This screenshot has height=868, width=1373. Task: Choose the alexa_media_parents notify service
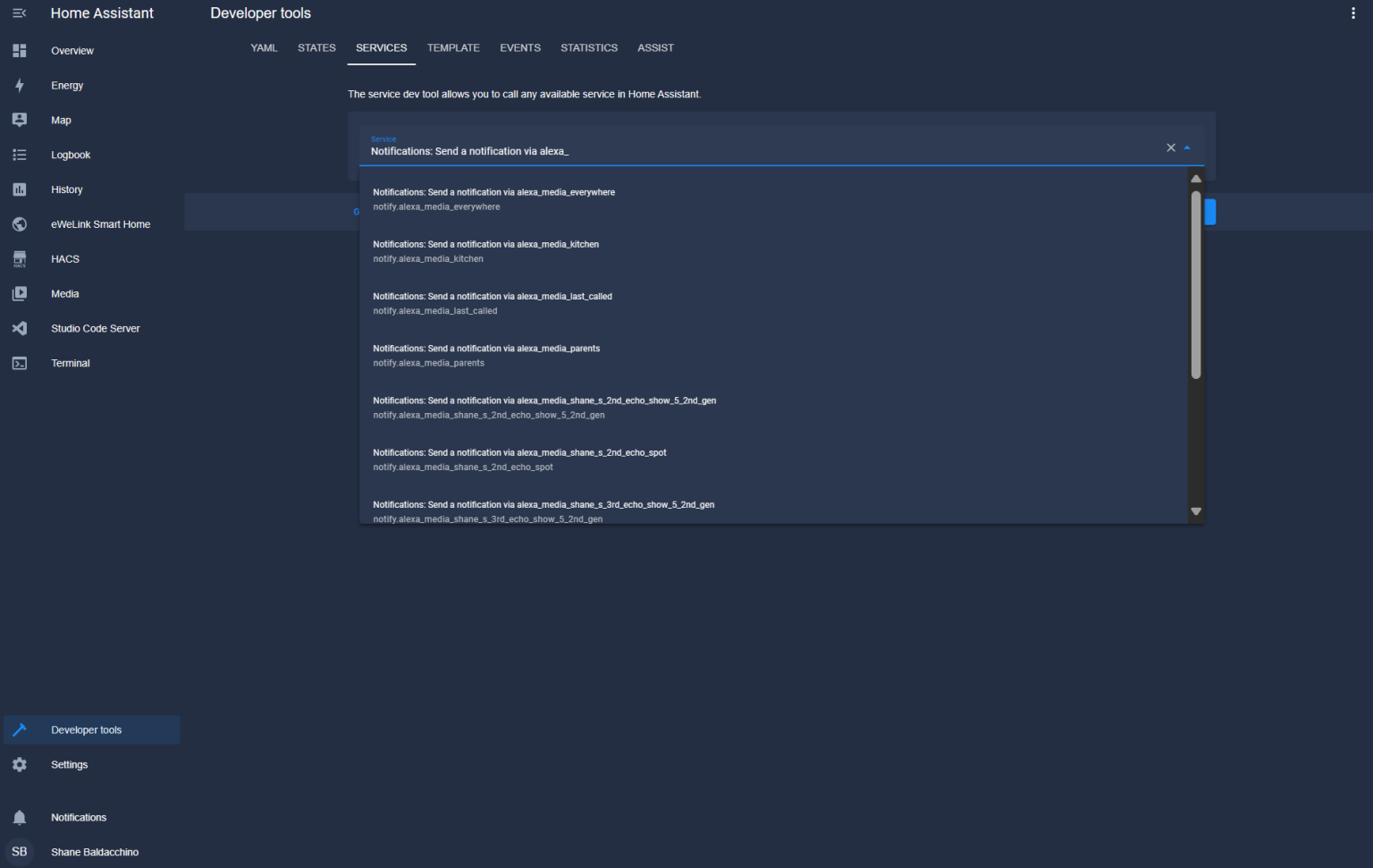coord(773,356)
